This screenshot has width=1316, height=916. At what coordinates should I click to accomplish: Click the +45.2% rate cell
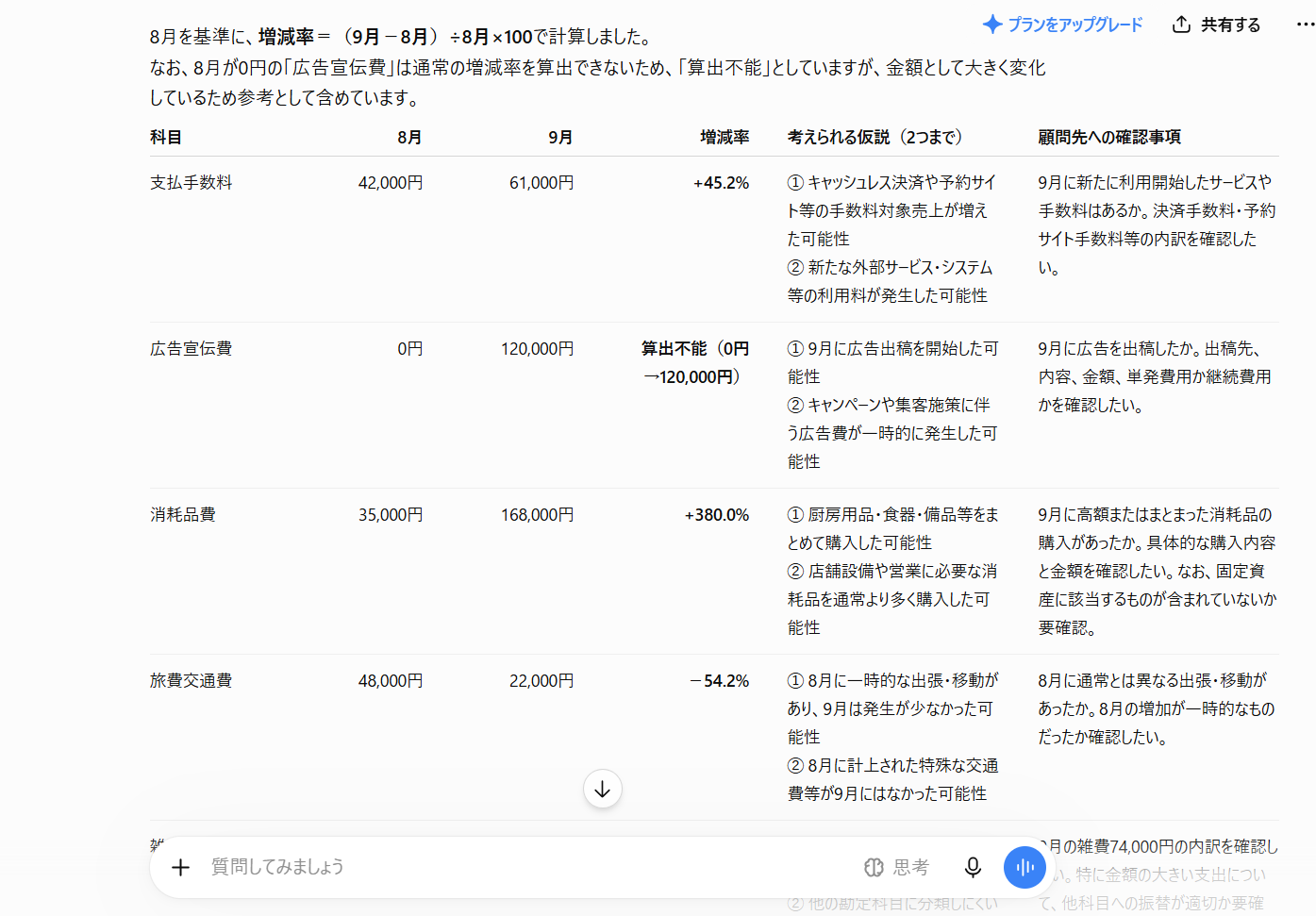pyautogui.click(x=722, y=182)
